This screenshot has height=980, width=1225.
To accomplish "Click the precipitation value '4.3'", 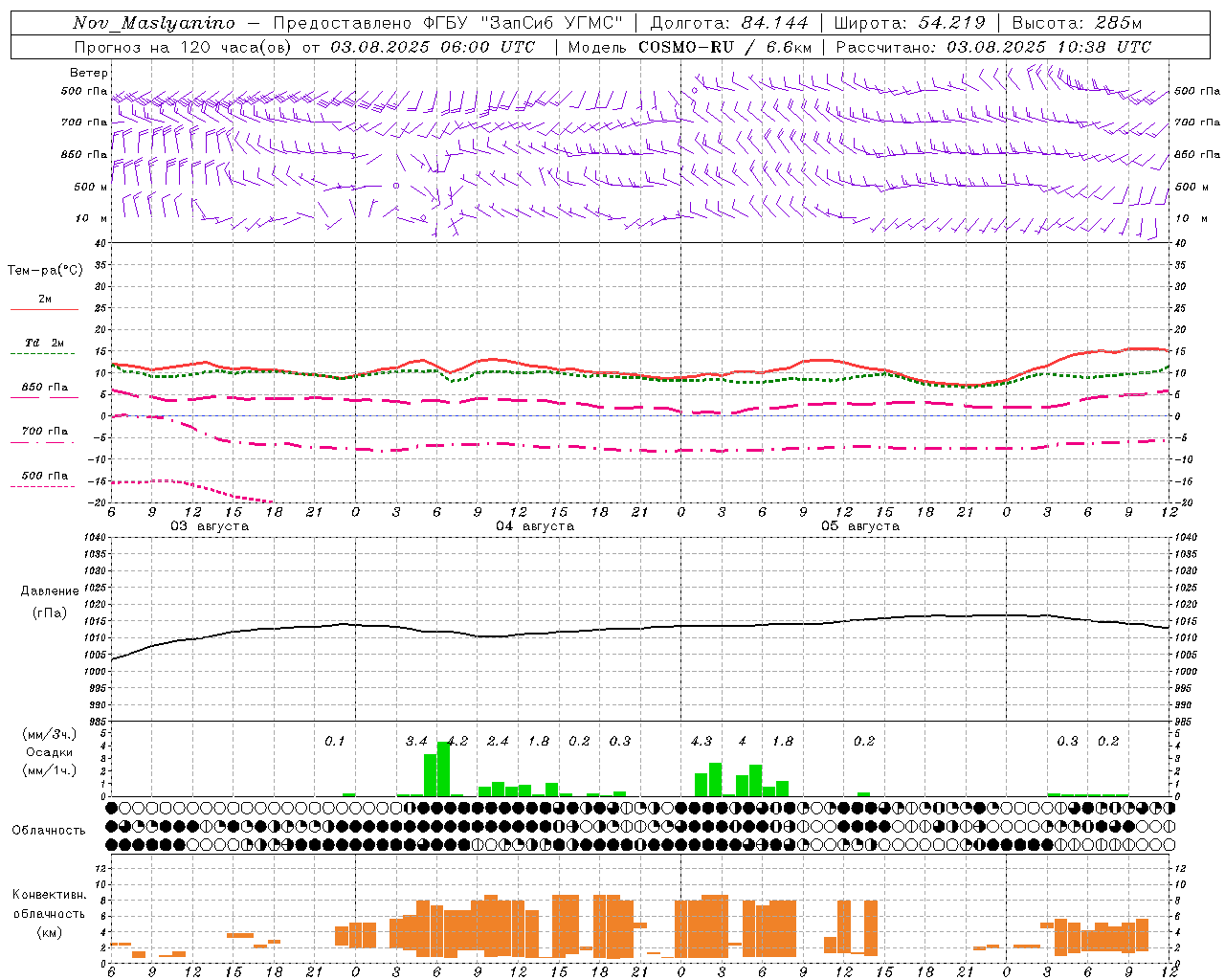I will (x=702, y=742).
